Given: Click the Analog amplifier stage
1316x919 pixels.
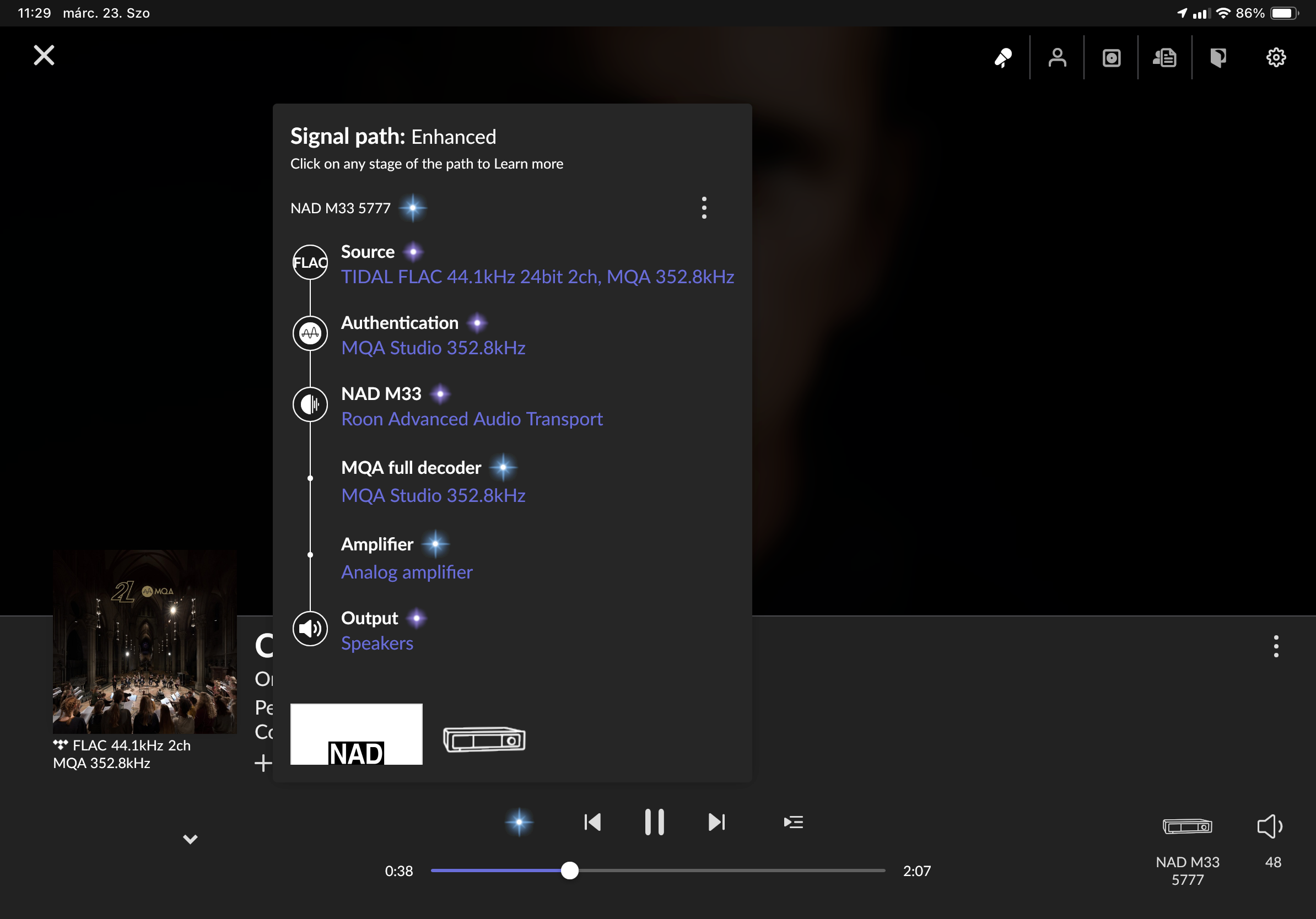Looking at the screenshot, I should tap(406, 572).
